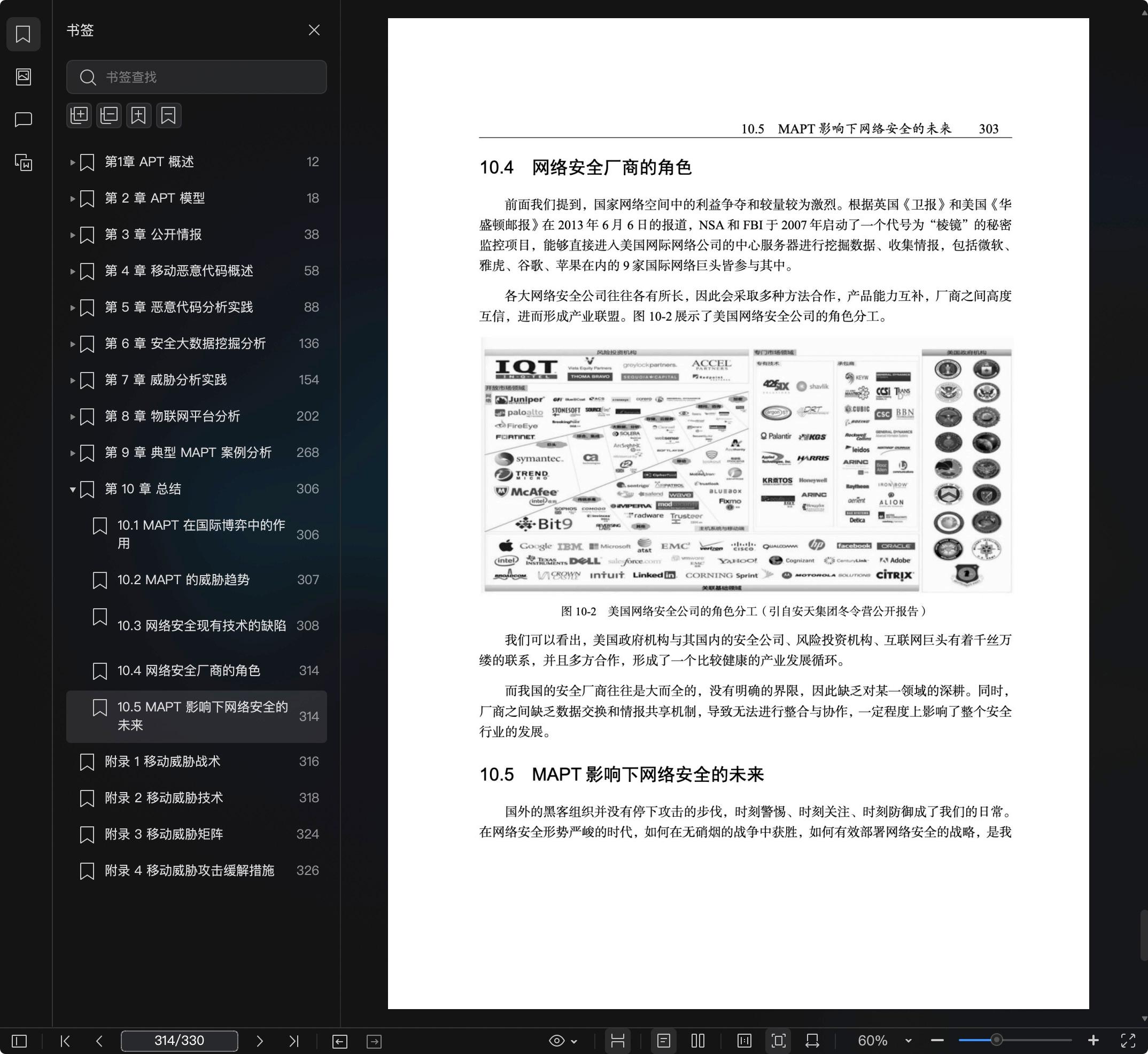The image size is (1148, 1054).
Task: Click the 第 6 章 bookmark title text
Action: point(185,343)
